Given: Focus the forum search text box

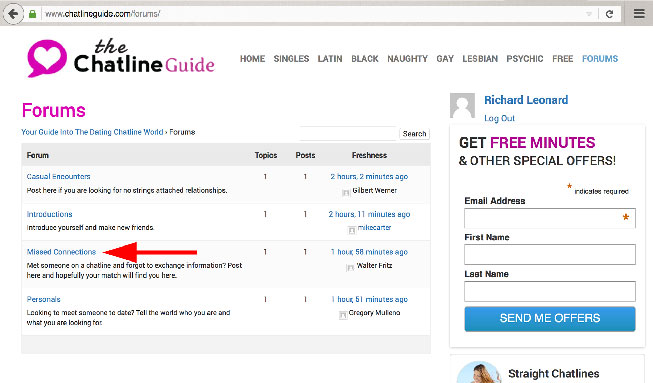Looking at the screenshot, I should 348,134.
